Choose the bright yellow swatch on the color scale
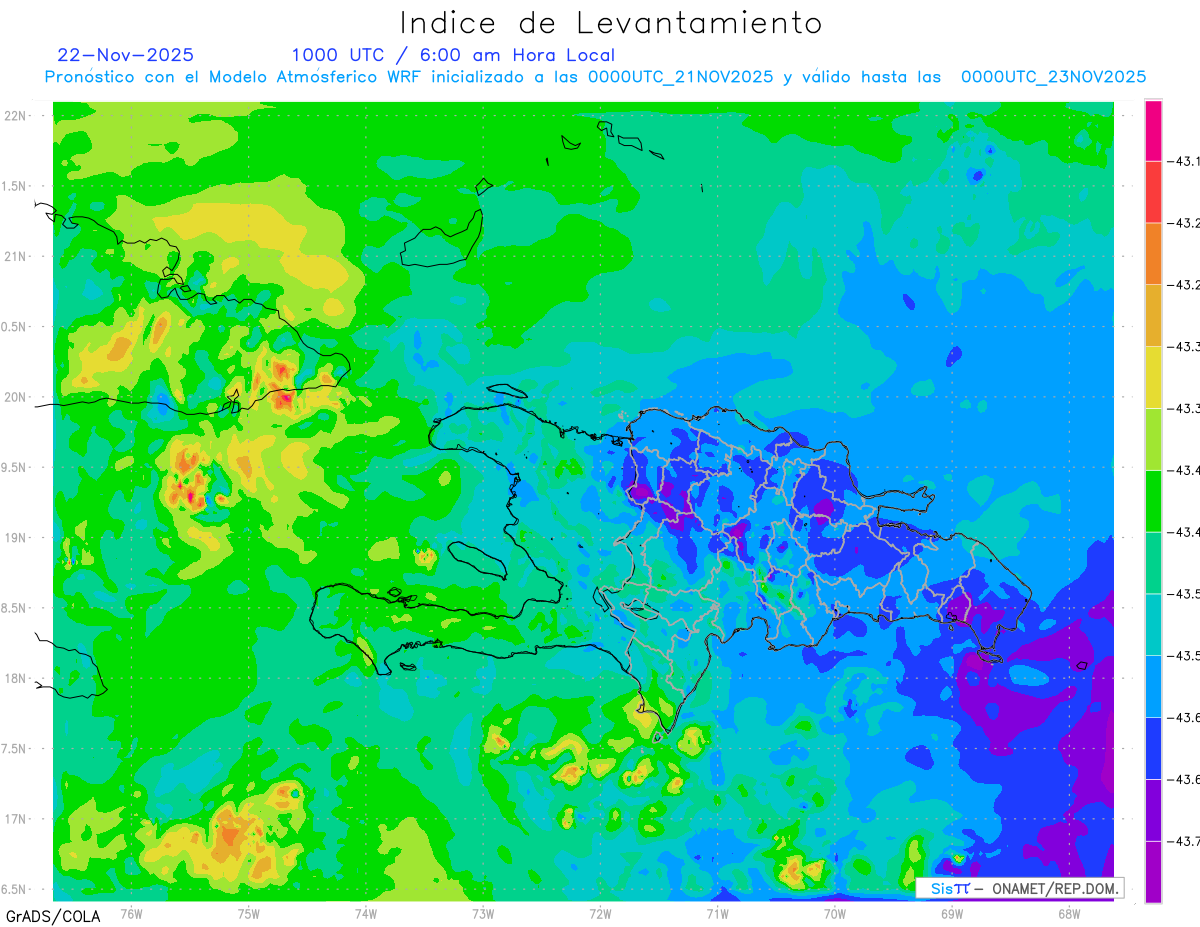Viewport: 1200px width, 927px height. (1153, 378)
